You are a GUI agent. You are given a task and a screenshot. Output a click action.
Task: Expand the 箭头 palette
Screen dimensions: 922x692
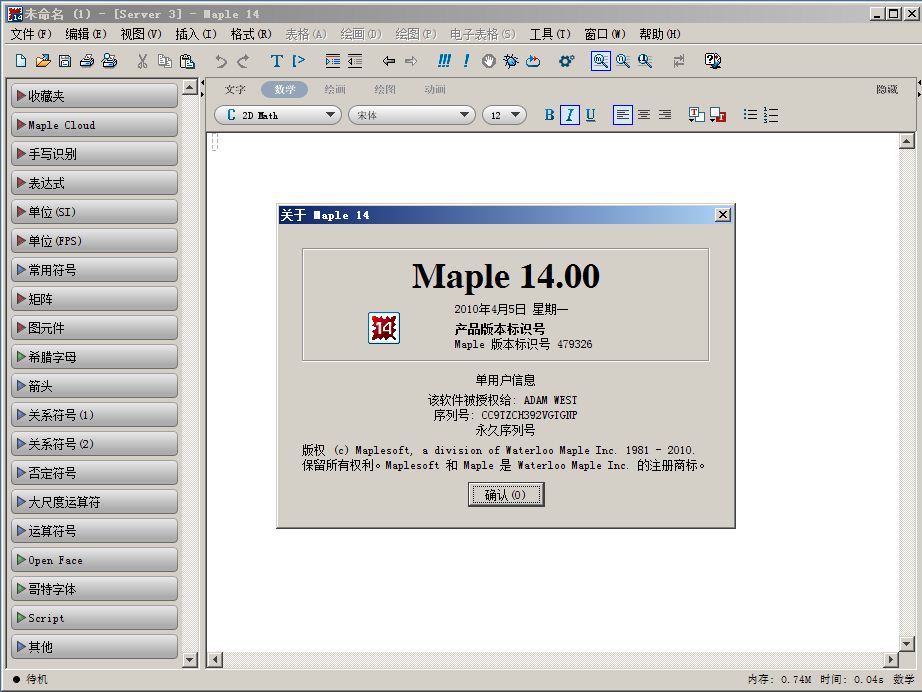(94, 386)
